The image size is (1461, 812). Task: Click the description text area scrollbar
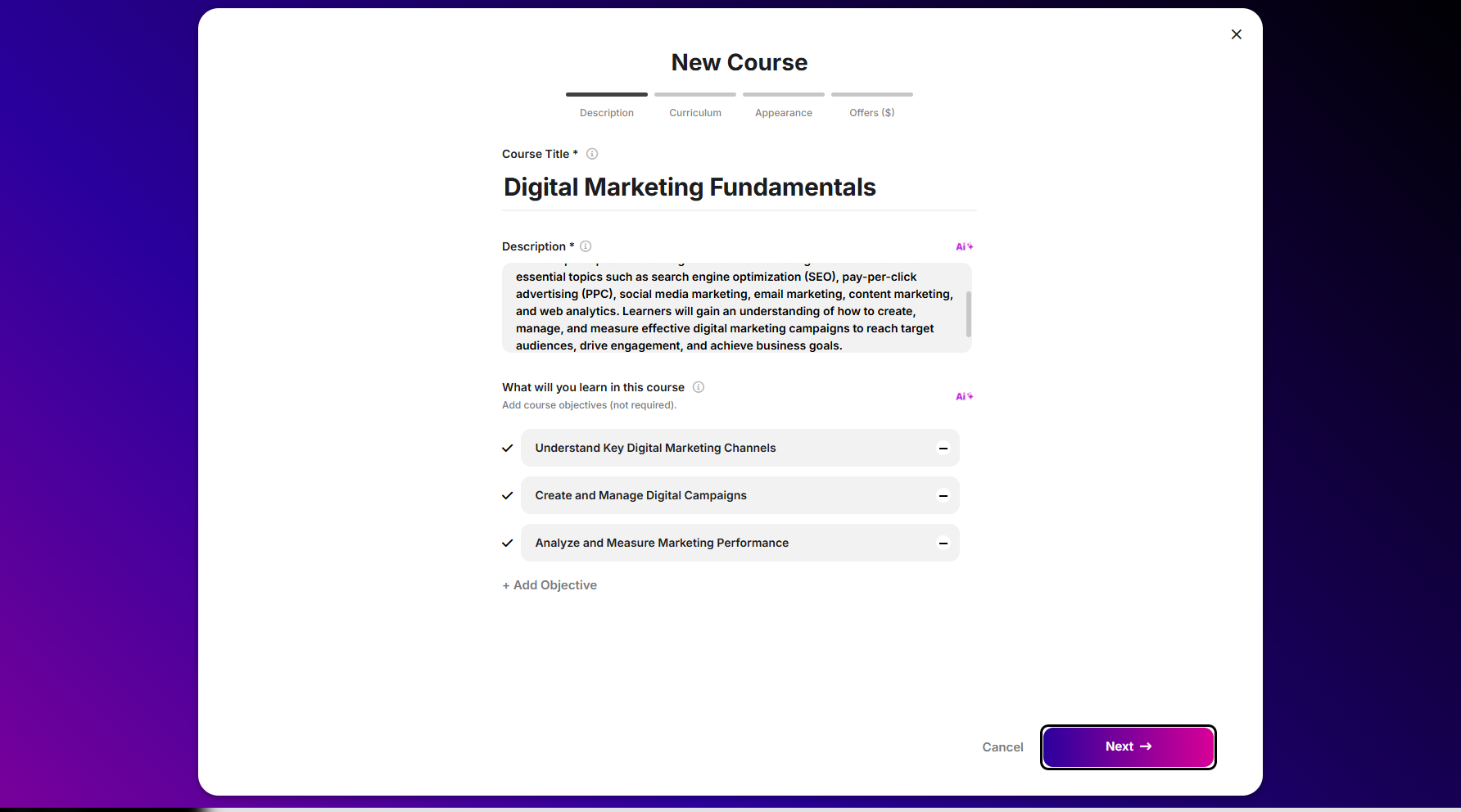pyautogui.click(x=969, y=314)
